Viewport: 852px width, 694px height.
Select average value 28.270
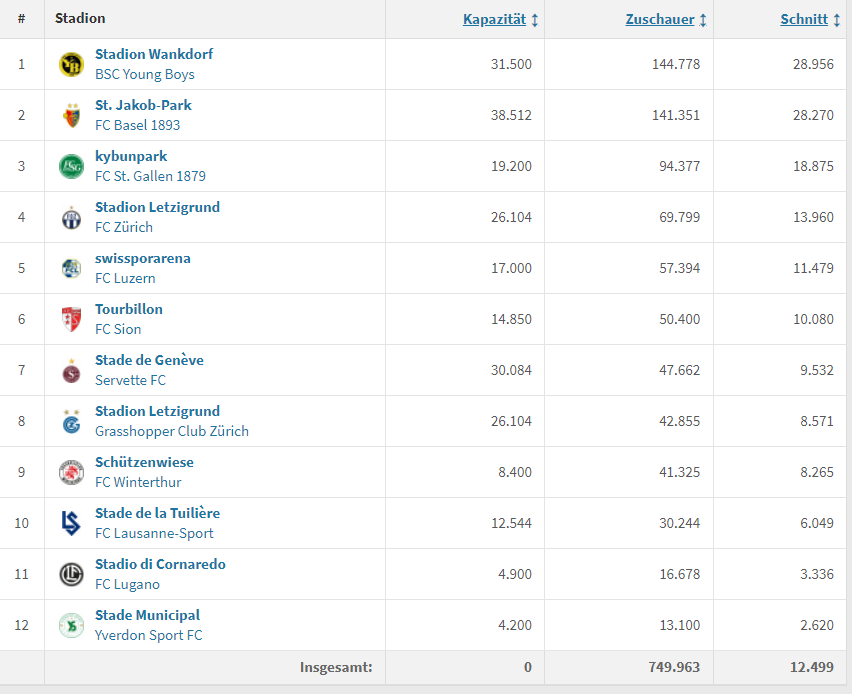click(x=813, y=115)
